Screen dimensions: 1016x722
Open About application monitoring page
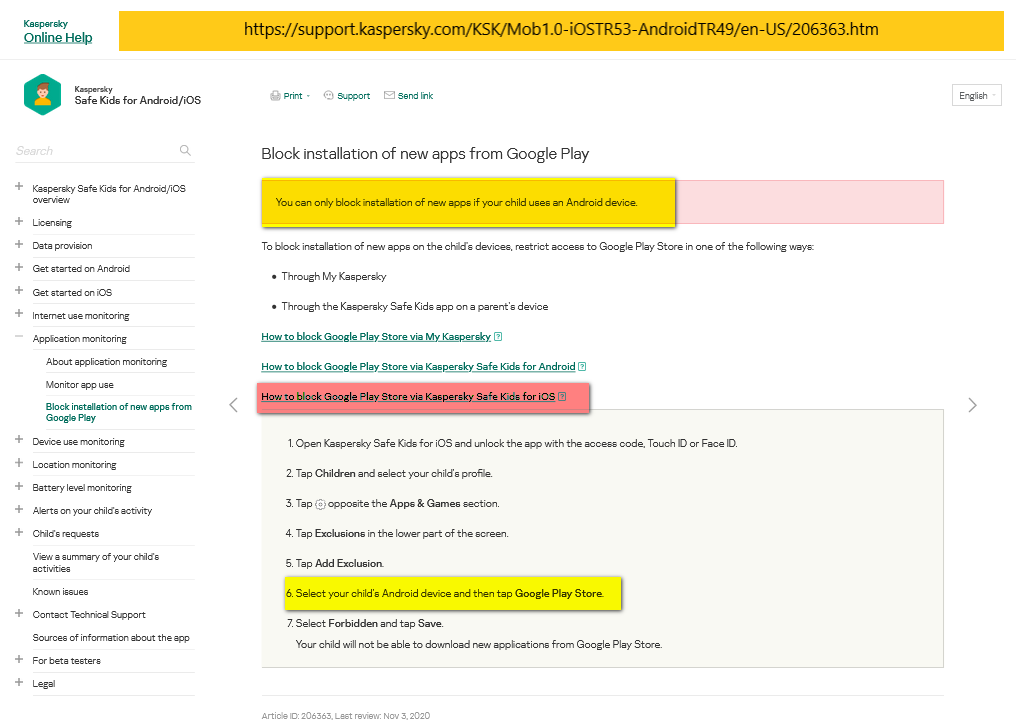pyautogui.click(x=106, y=362)
